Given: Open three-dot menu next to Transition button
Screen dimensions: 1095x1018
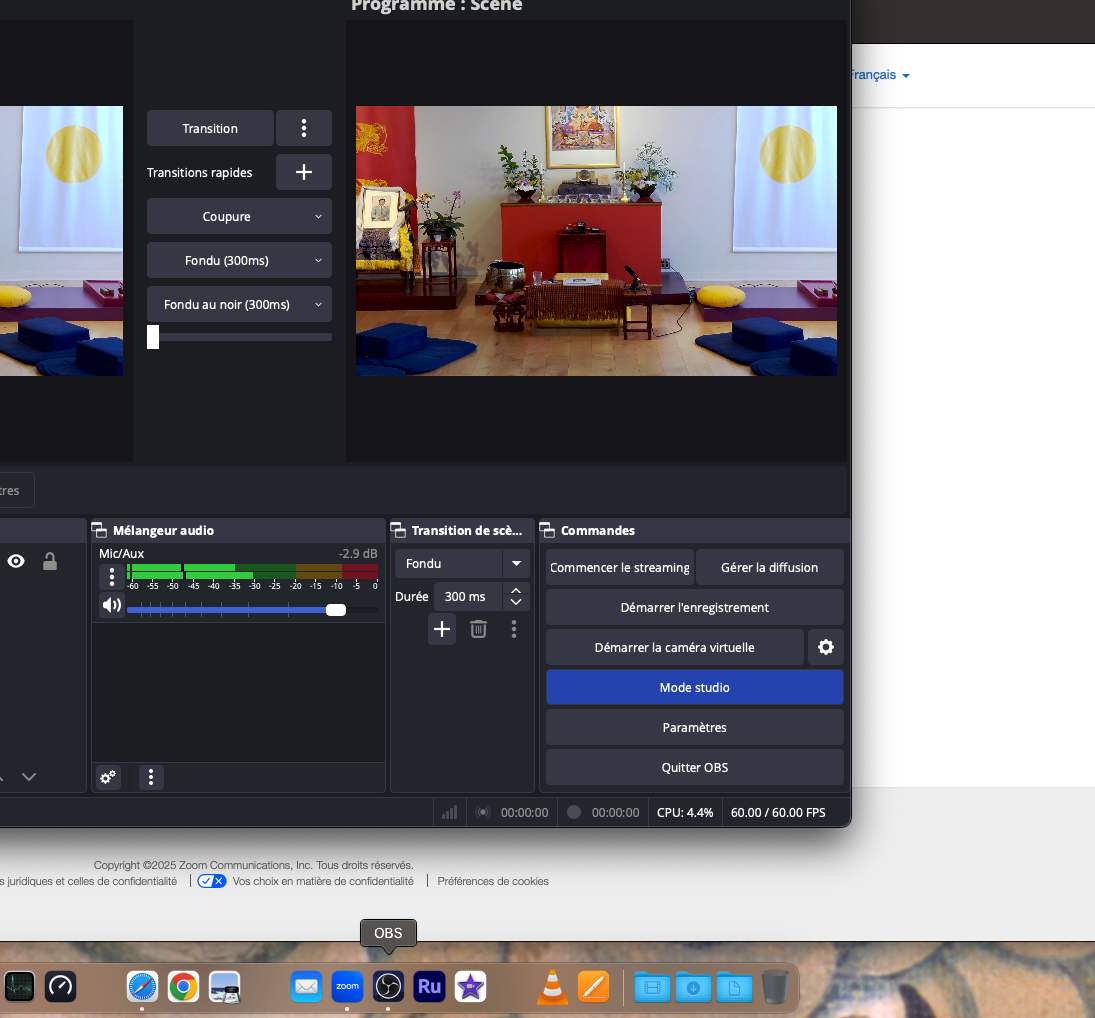Looking at the screenshot, I should [304, 128].
